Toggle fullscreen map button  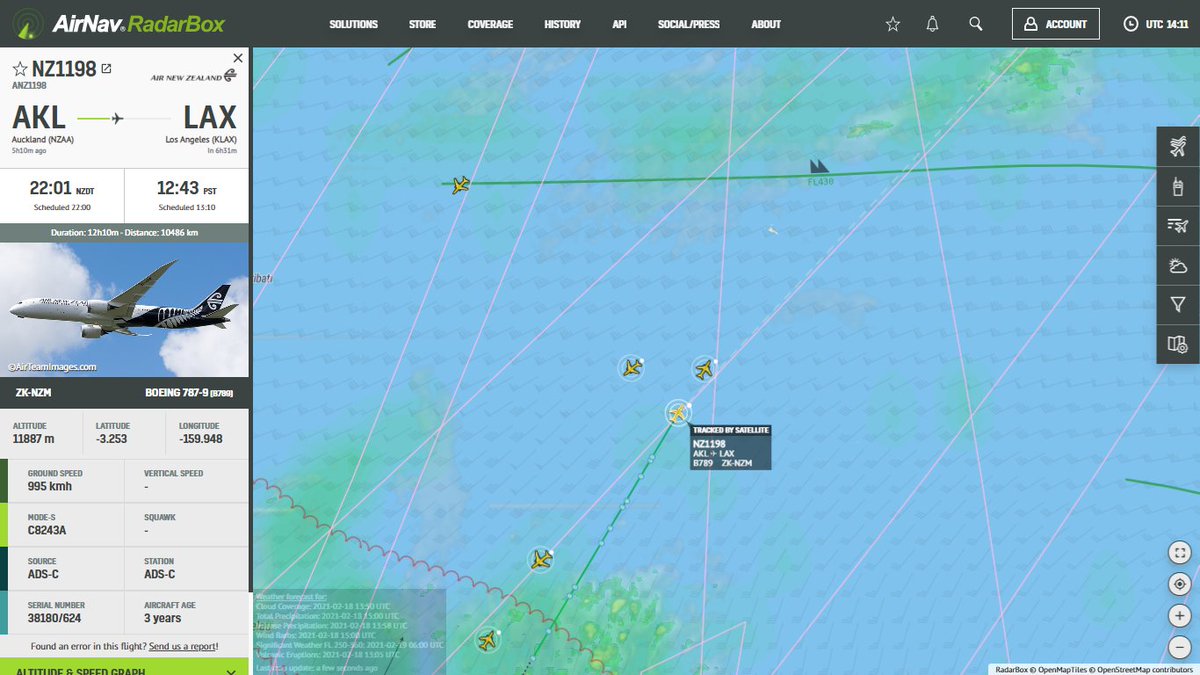1180,552
